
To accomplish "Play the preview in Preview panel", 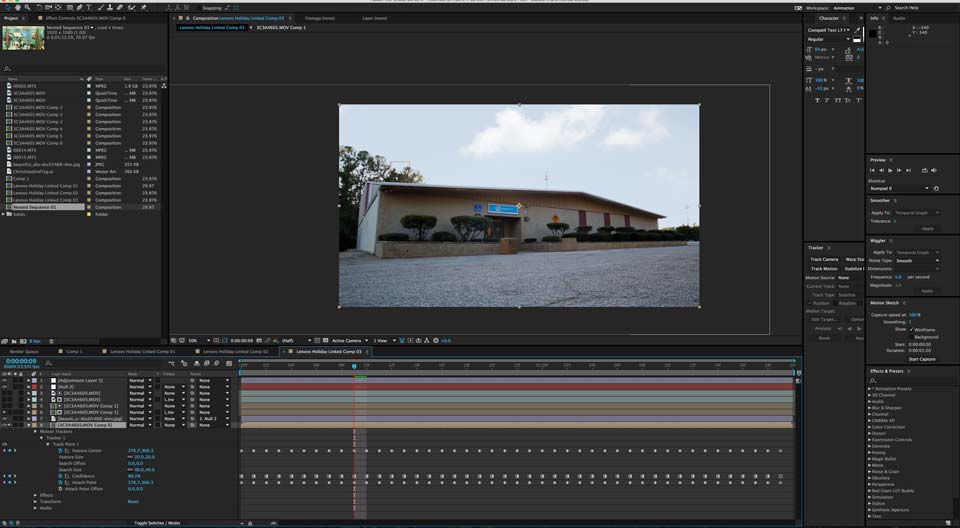I will (890, 170).
